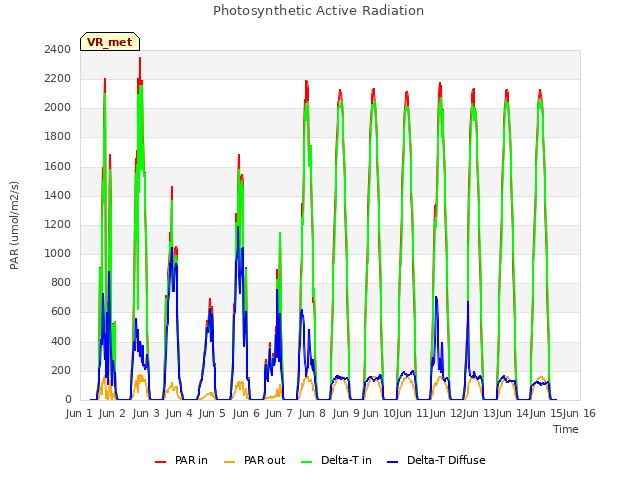Viewport: 640px width, 480px height.
Task: Click the 800 y-axis tick label
Action: click(61, 282)
